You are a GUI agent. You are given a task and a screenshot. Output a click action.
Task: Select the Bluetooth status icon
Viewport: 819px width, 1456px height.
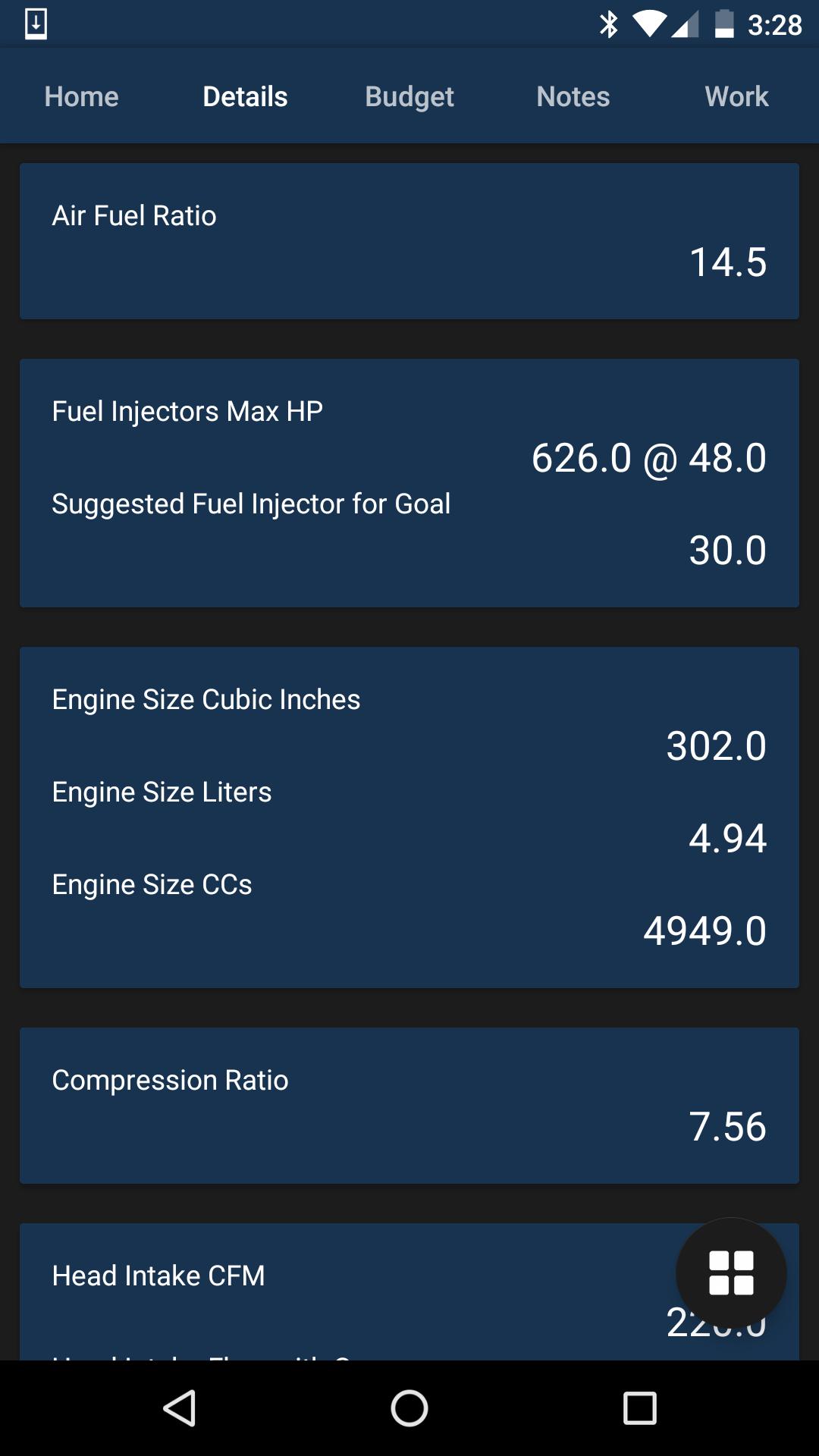pyautogui.click(x=607, y=24)
